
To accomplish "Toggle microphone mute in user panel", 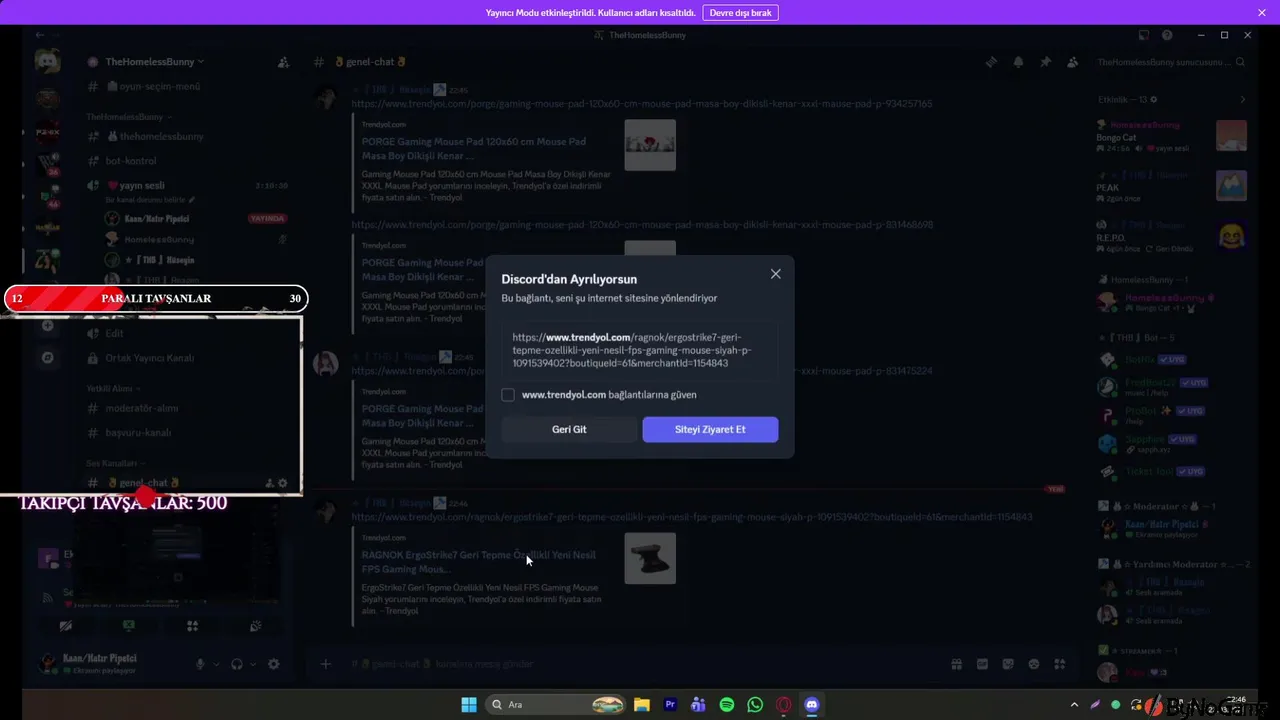I will click(x=200, y=664).
